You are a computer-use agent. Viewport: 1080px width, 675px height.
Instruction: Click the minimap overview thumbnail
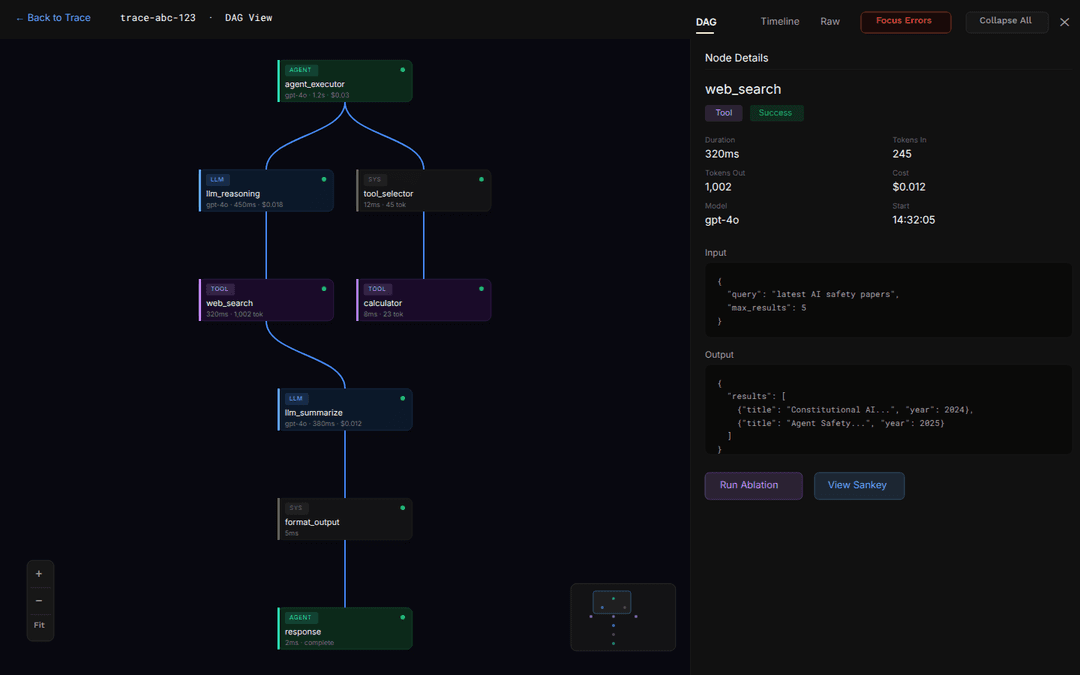click(x=622, y=616)
